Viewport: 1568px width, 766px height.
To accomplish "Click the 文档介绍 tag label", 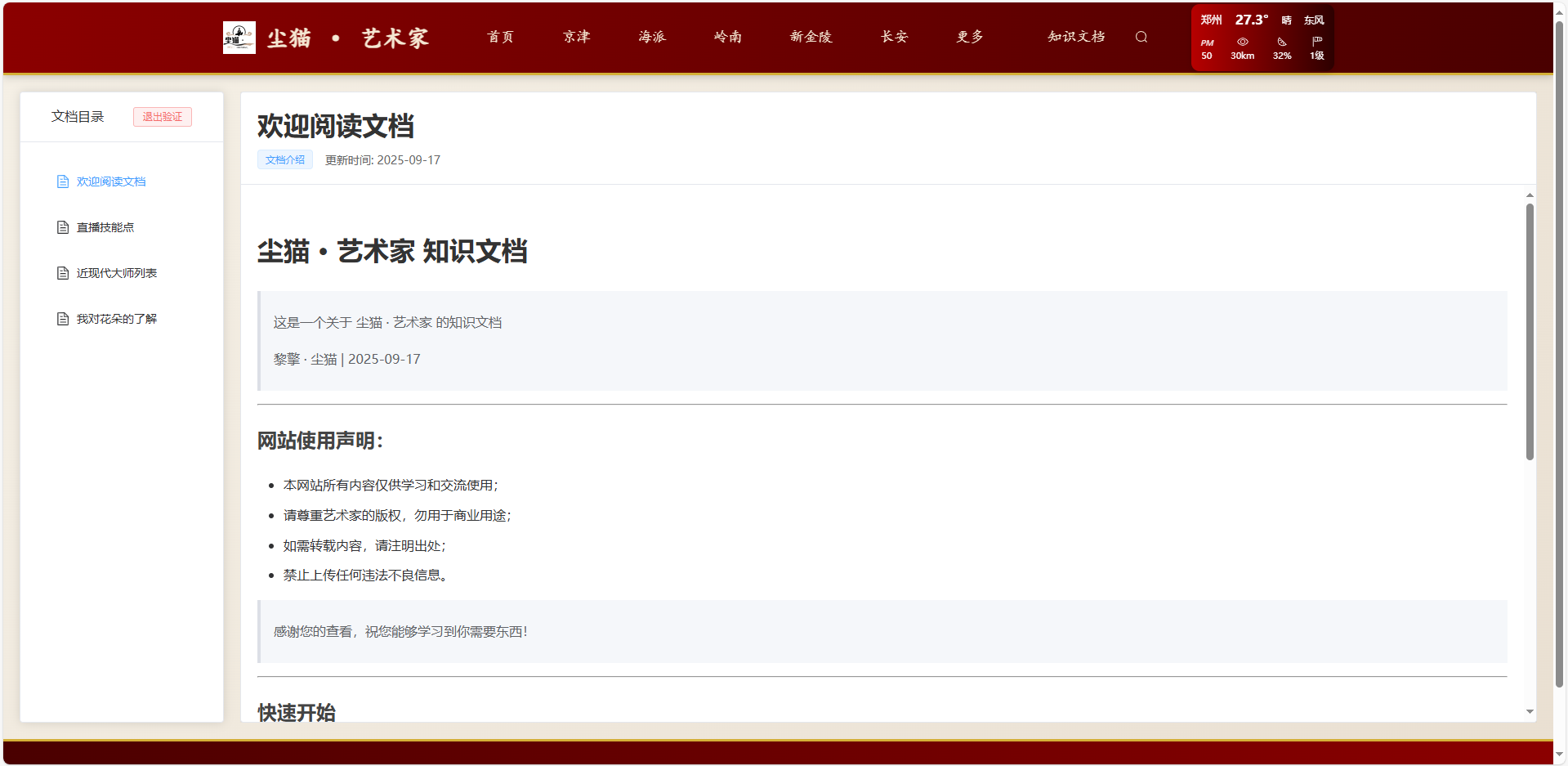I will [284, 160].
